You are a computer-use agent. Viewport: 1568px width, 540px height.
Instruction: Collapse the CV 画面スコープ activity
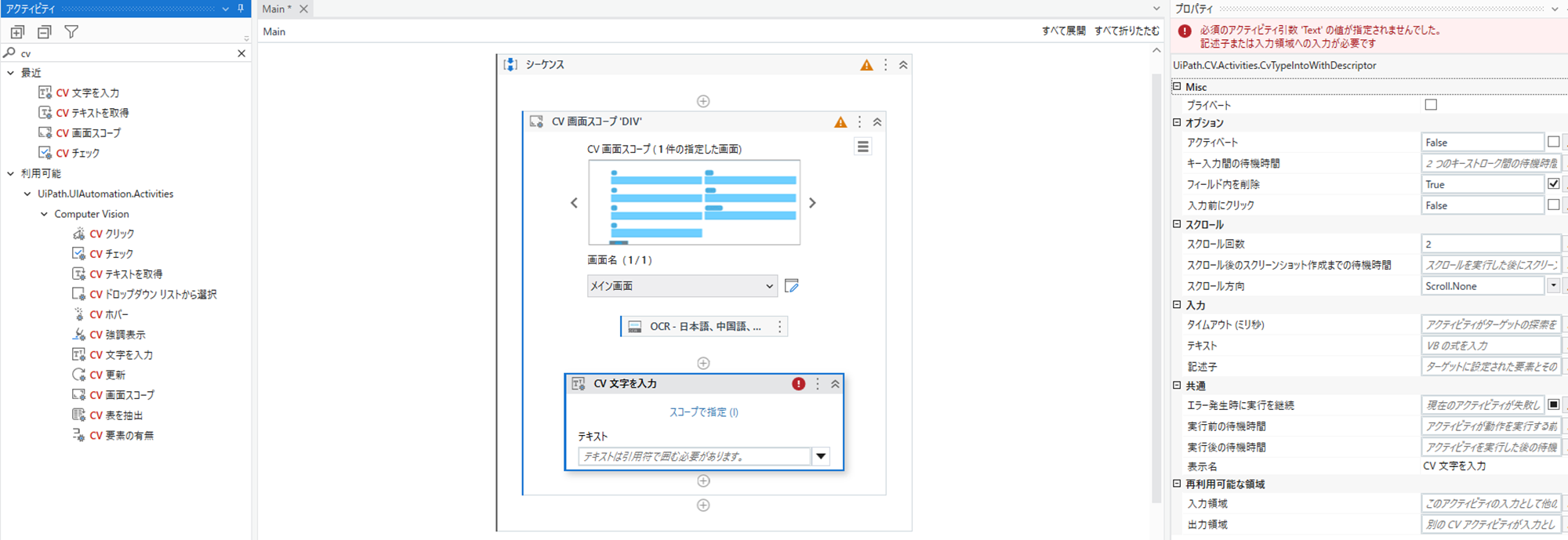(x=877, y=122)
